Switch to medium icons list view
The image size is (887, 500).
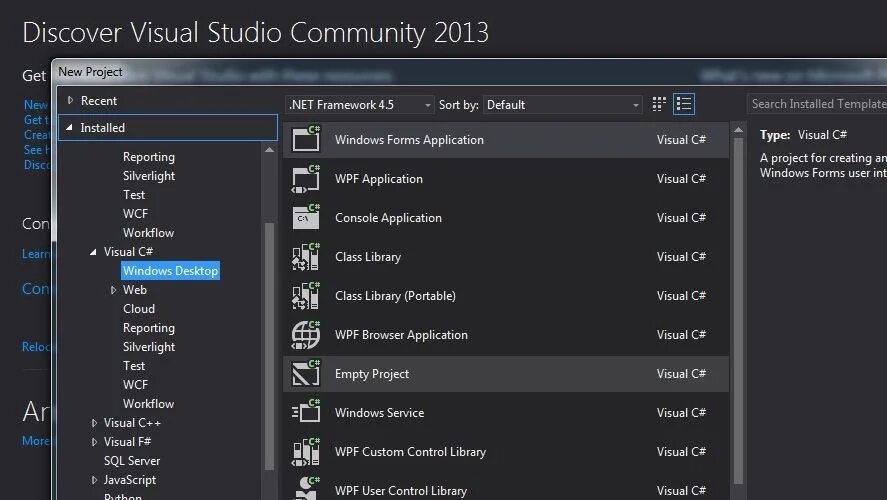(684, 104)
